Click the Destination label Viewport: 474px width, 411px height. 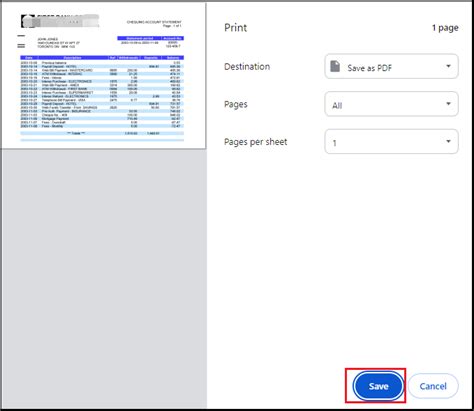pos(247,67)
